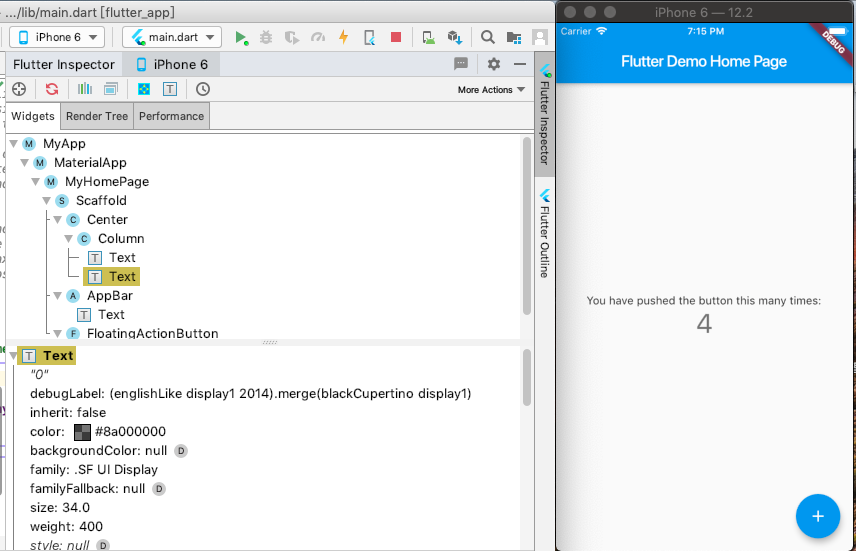Tap the plus floating action button in simulator
The image size is (856, 551).
(817, 516)
